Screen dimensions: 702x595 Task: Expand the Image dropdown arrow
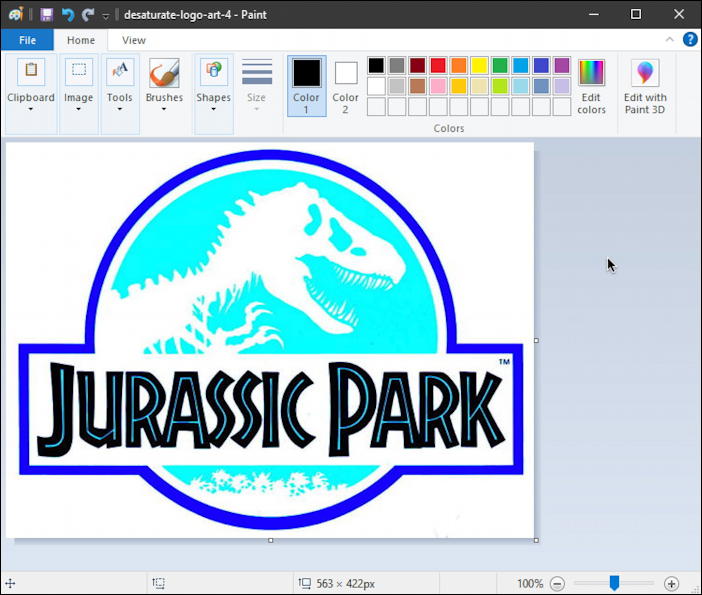pos(78,109)
